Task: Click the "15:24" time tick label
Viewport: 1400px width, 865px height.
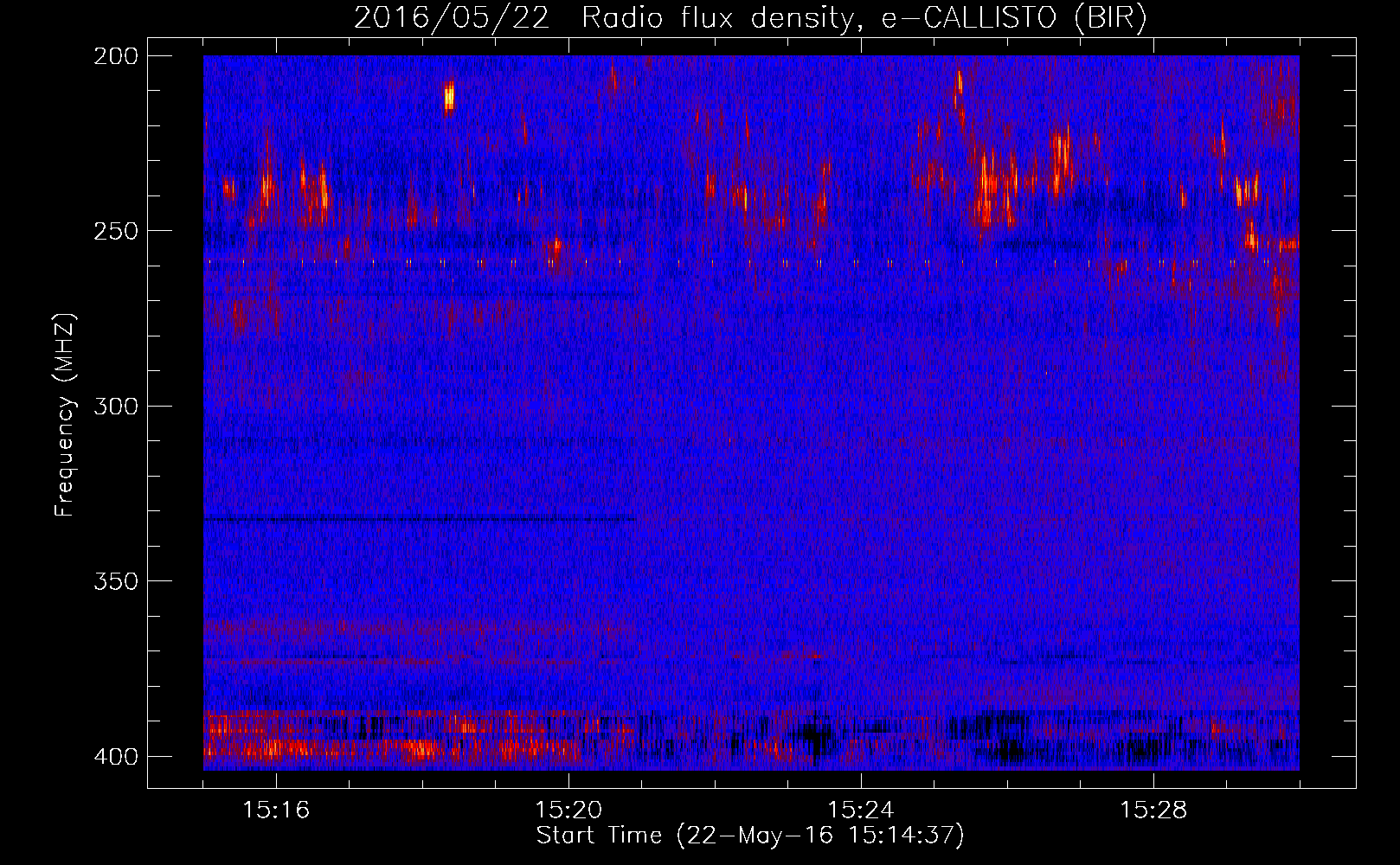Action: [x=861, y=811]
